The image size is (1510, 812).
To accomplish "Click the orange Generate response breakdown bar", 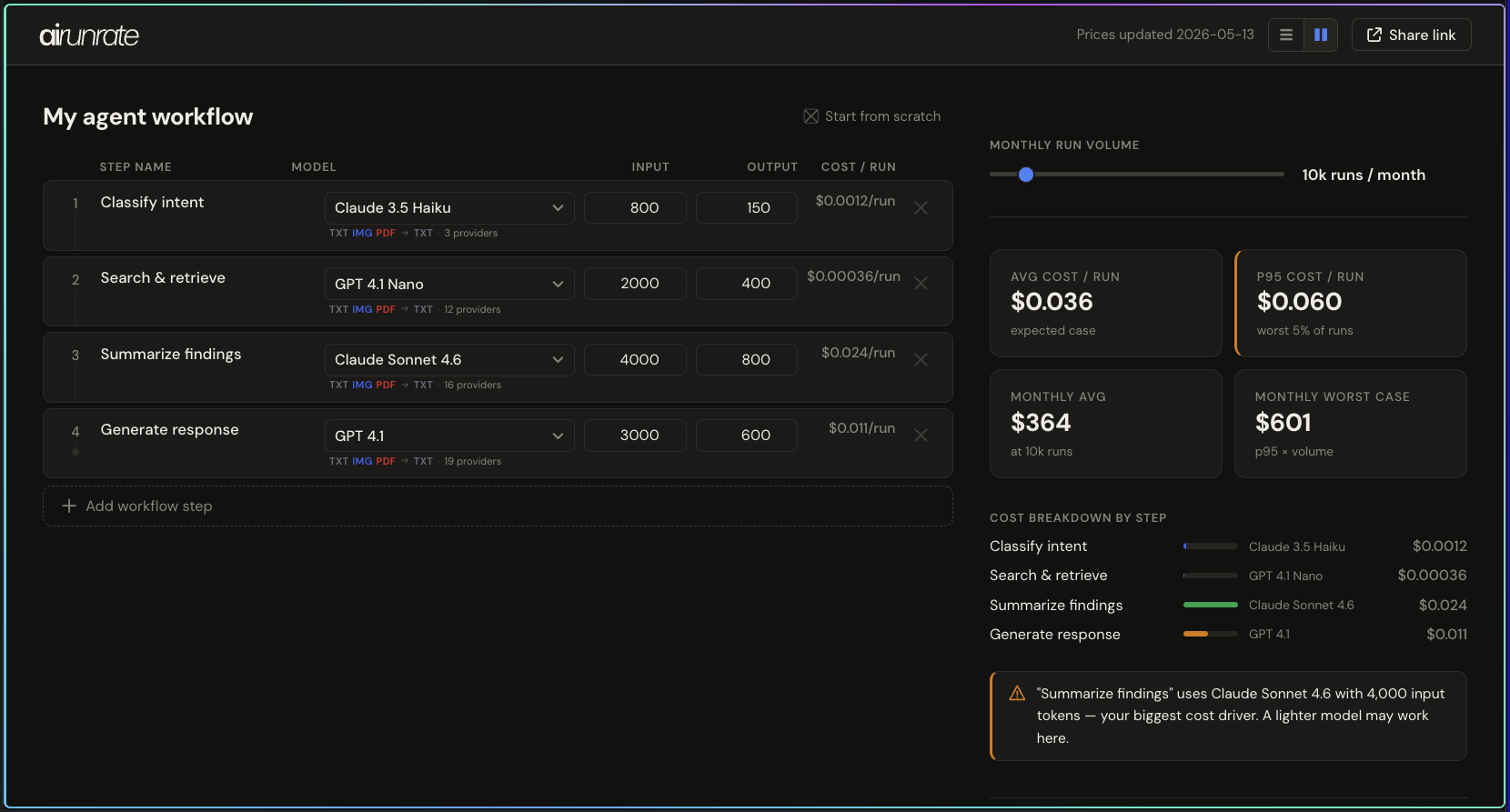I will [x=1195, y=634].
